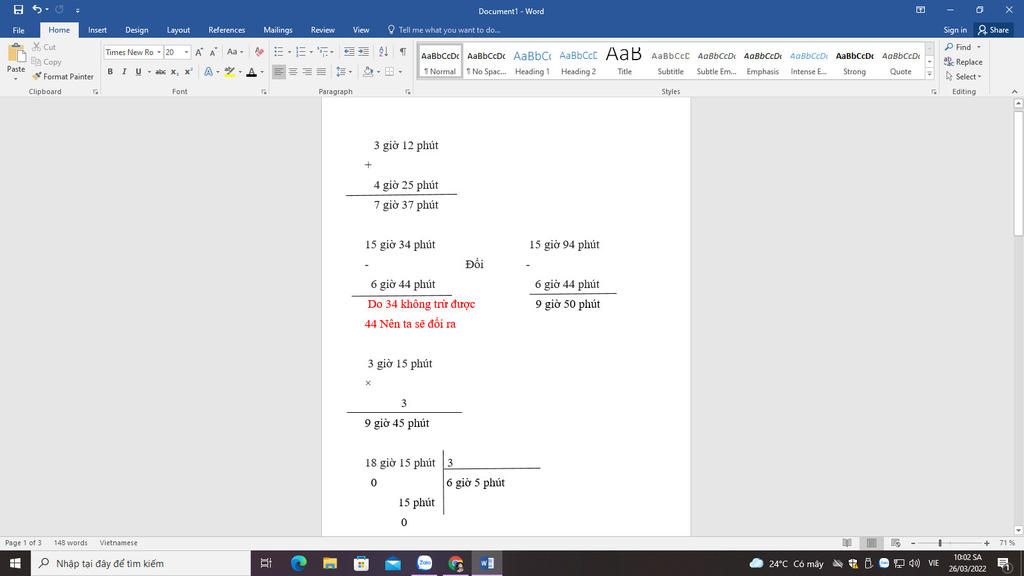Increase paragraph indent
This screenshot has width=1024, height=576.
click(364, 52)
